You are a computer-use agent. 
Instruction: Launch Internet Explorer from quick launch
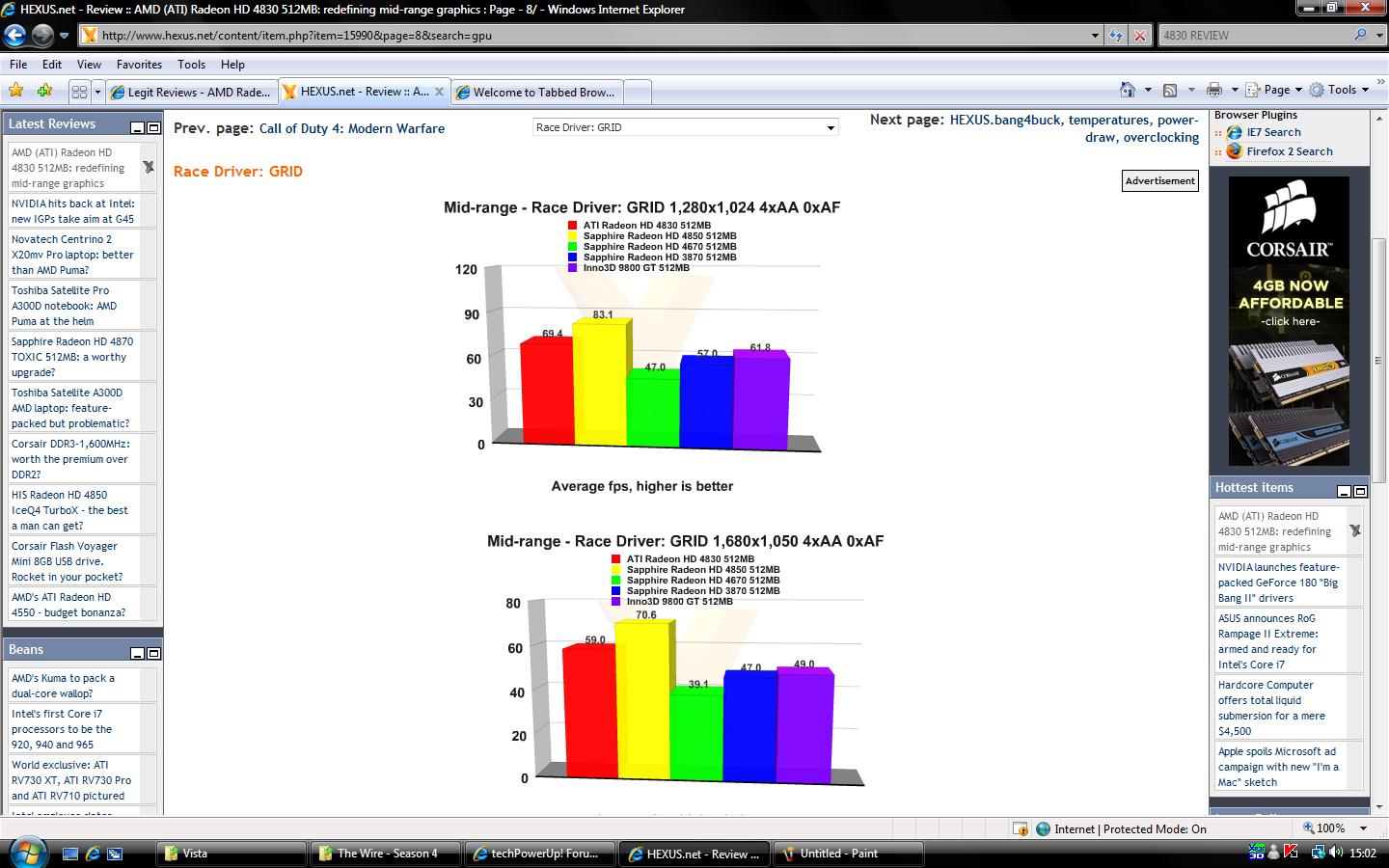93,854
